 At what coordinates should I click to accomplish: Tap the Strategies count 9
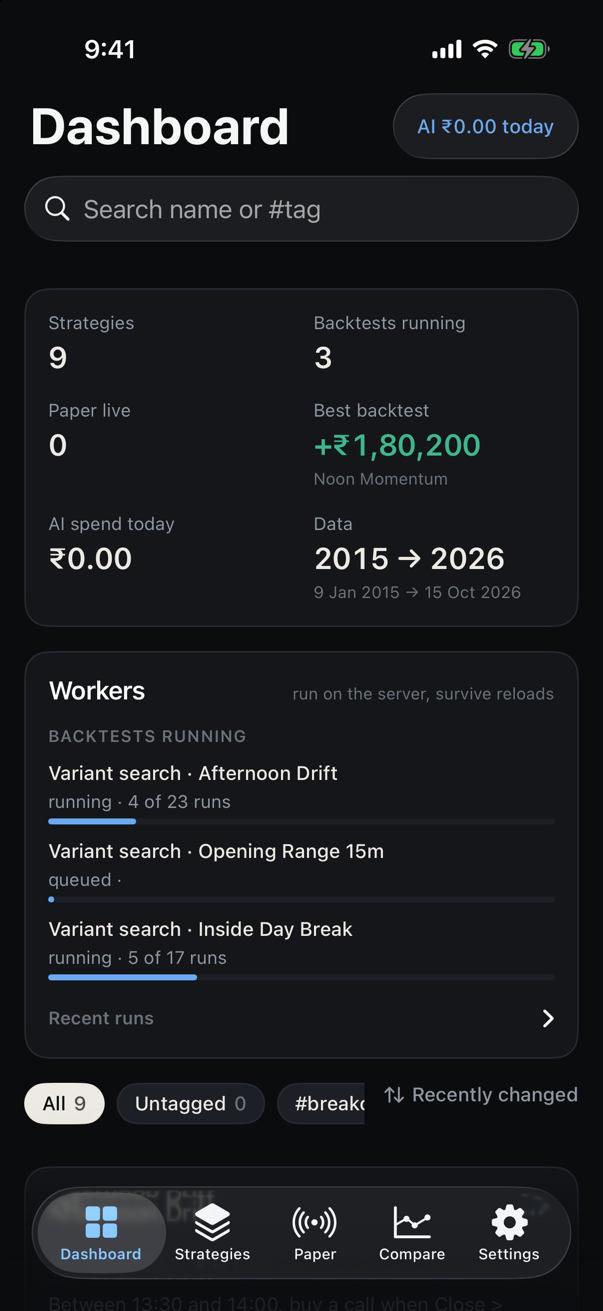tap(58, 358)
